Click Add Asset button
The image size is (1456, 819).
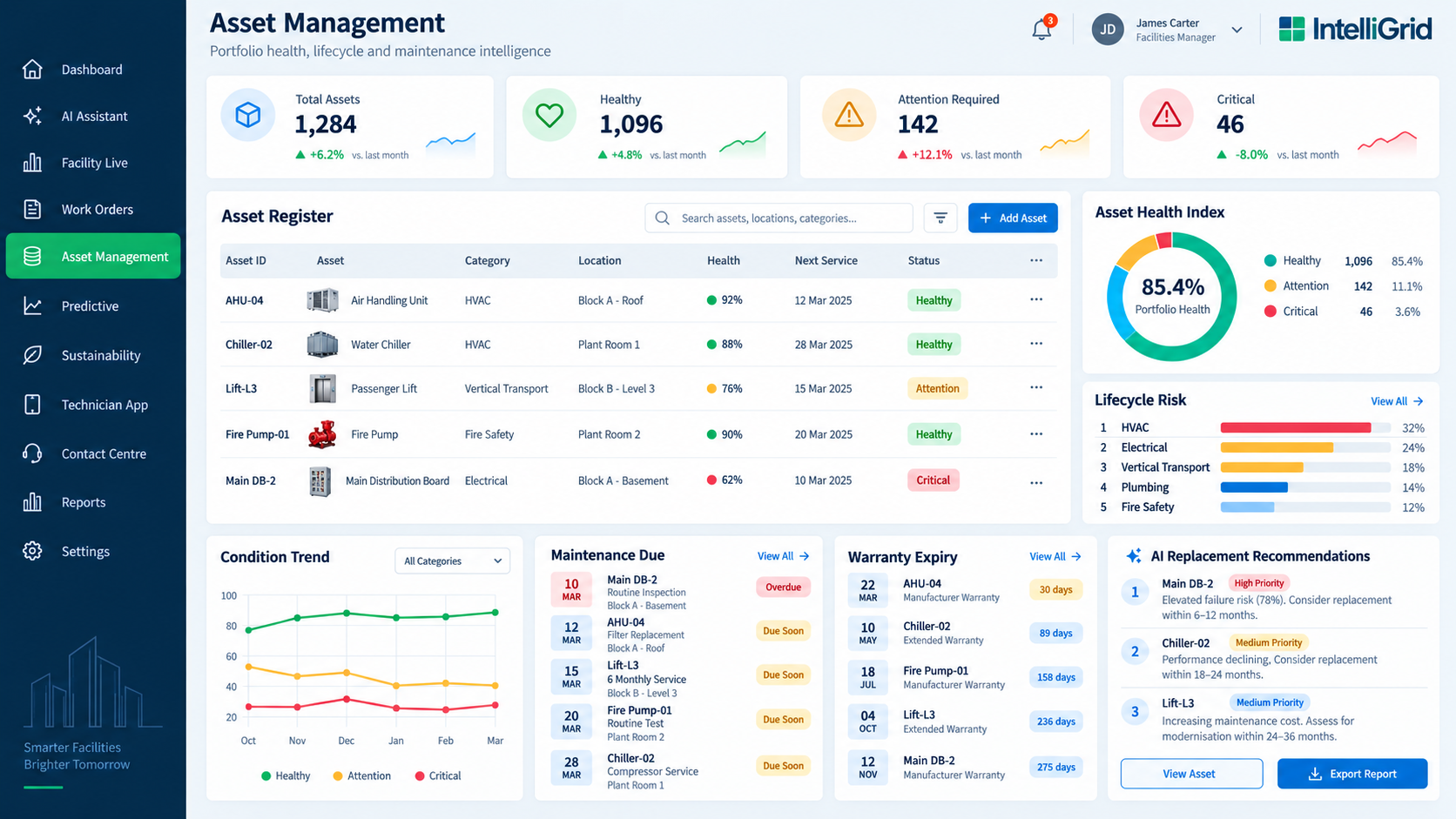[1013, 218]
